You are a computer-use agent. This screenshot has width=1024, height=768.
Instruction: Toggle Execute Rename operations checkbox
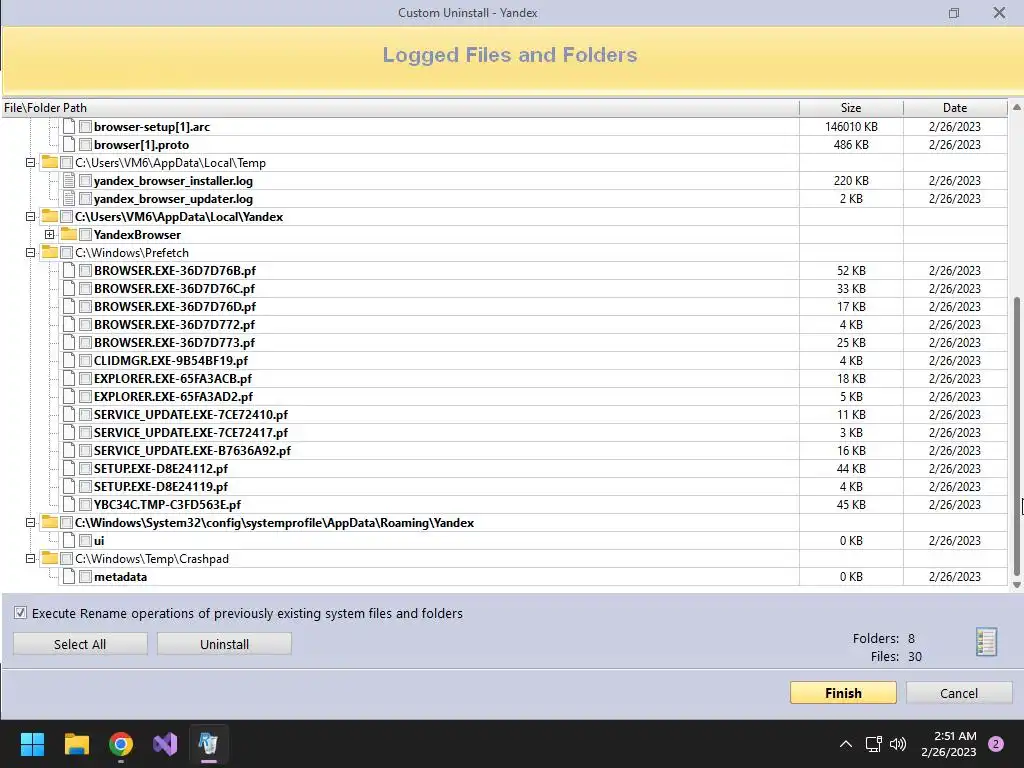click(x=21, y=613)
